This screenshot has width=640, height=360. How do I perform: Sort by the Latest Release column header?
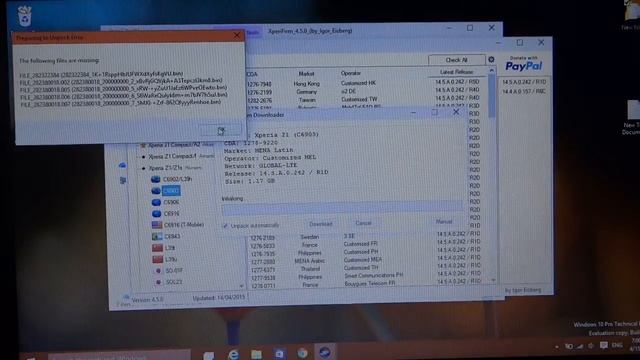[x=457, y=72]
